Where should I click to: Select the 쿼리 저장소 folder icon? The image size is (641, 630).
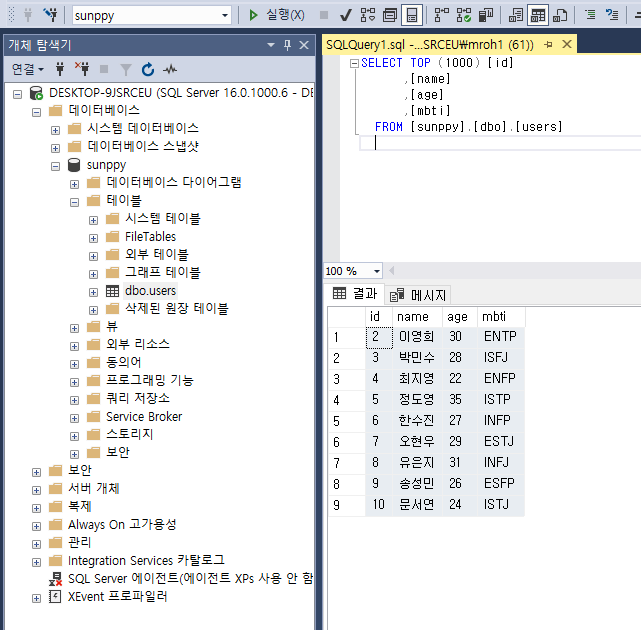pos(93,398)
